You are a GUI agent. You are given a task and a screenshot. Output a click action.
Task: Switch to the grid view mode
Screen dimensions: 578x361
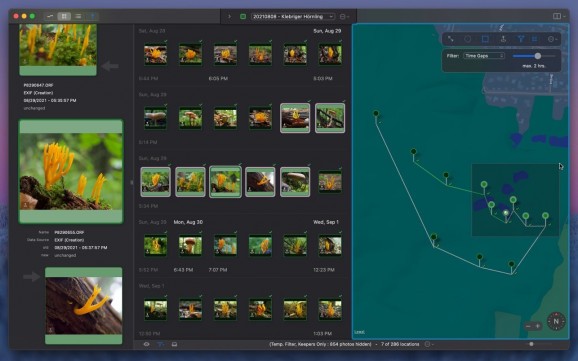[x=64, y=16]
